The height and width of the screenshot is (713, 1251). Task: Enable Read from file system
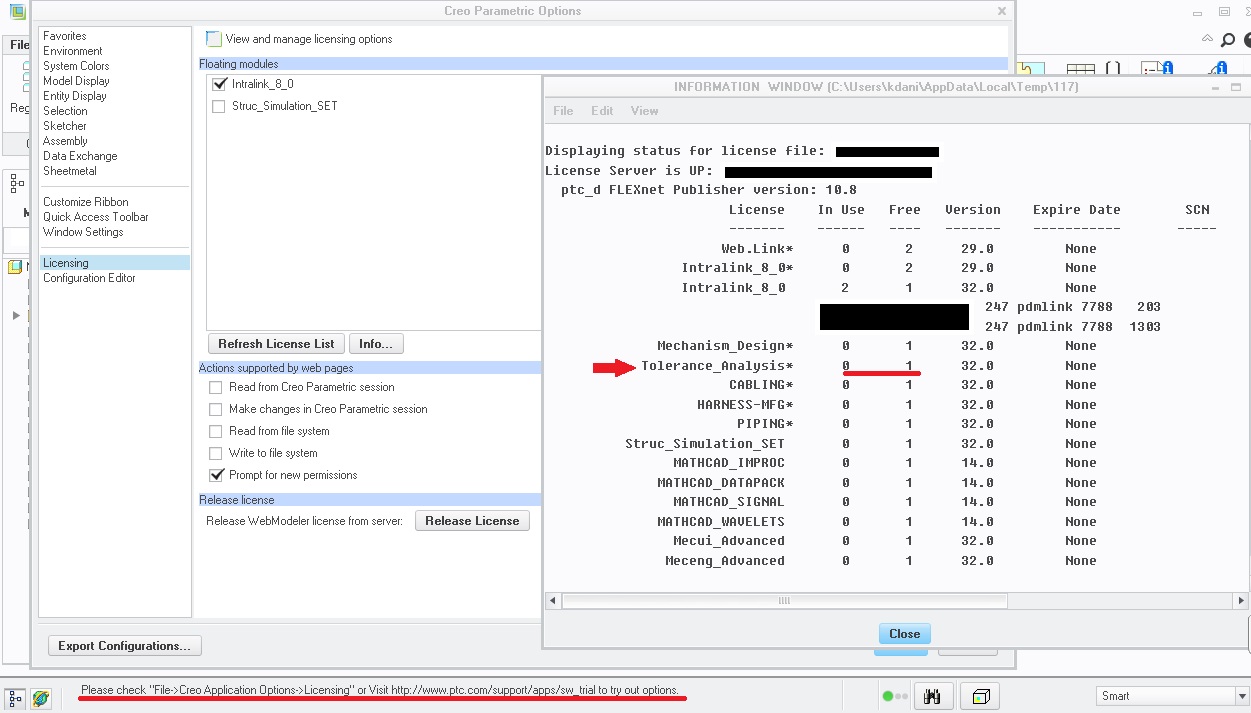pos(216,431)
